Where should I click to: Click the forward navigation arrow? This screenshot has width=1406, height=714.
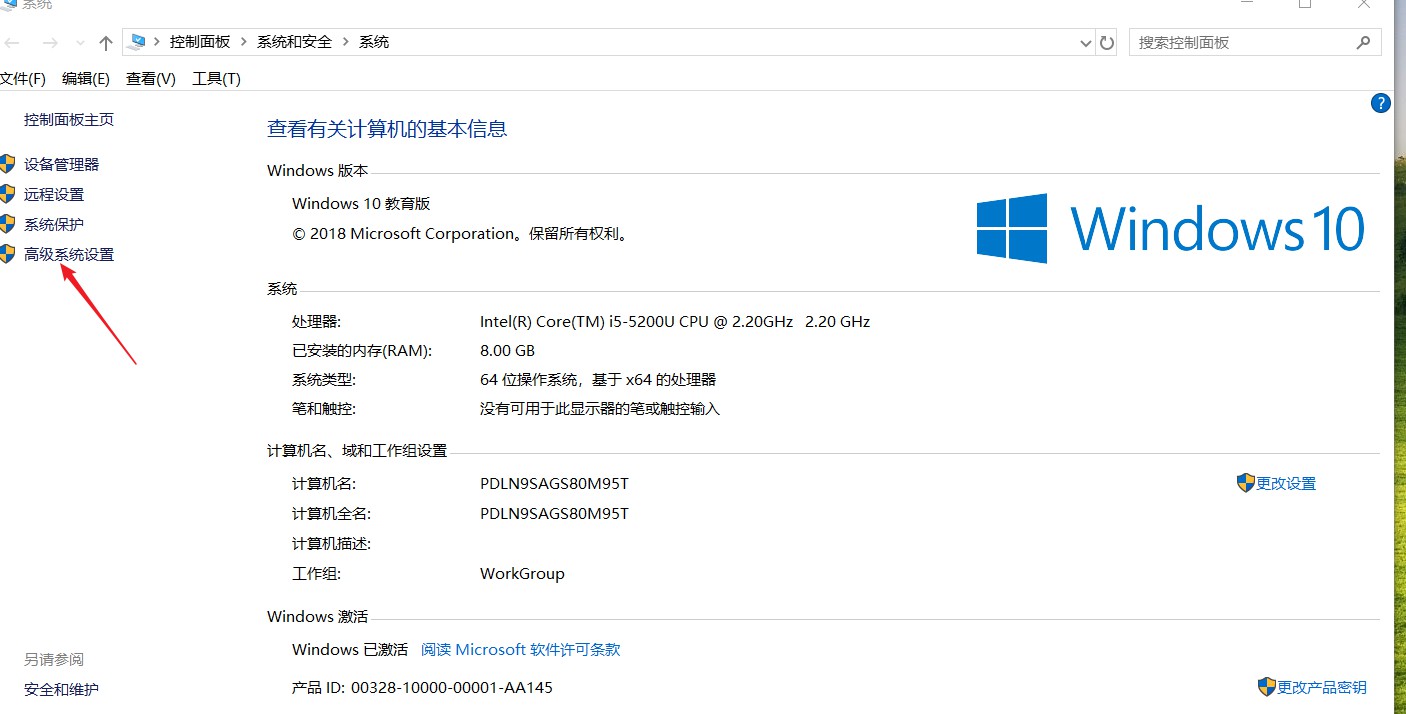pos(50,43)
